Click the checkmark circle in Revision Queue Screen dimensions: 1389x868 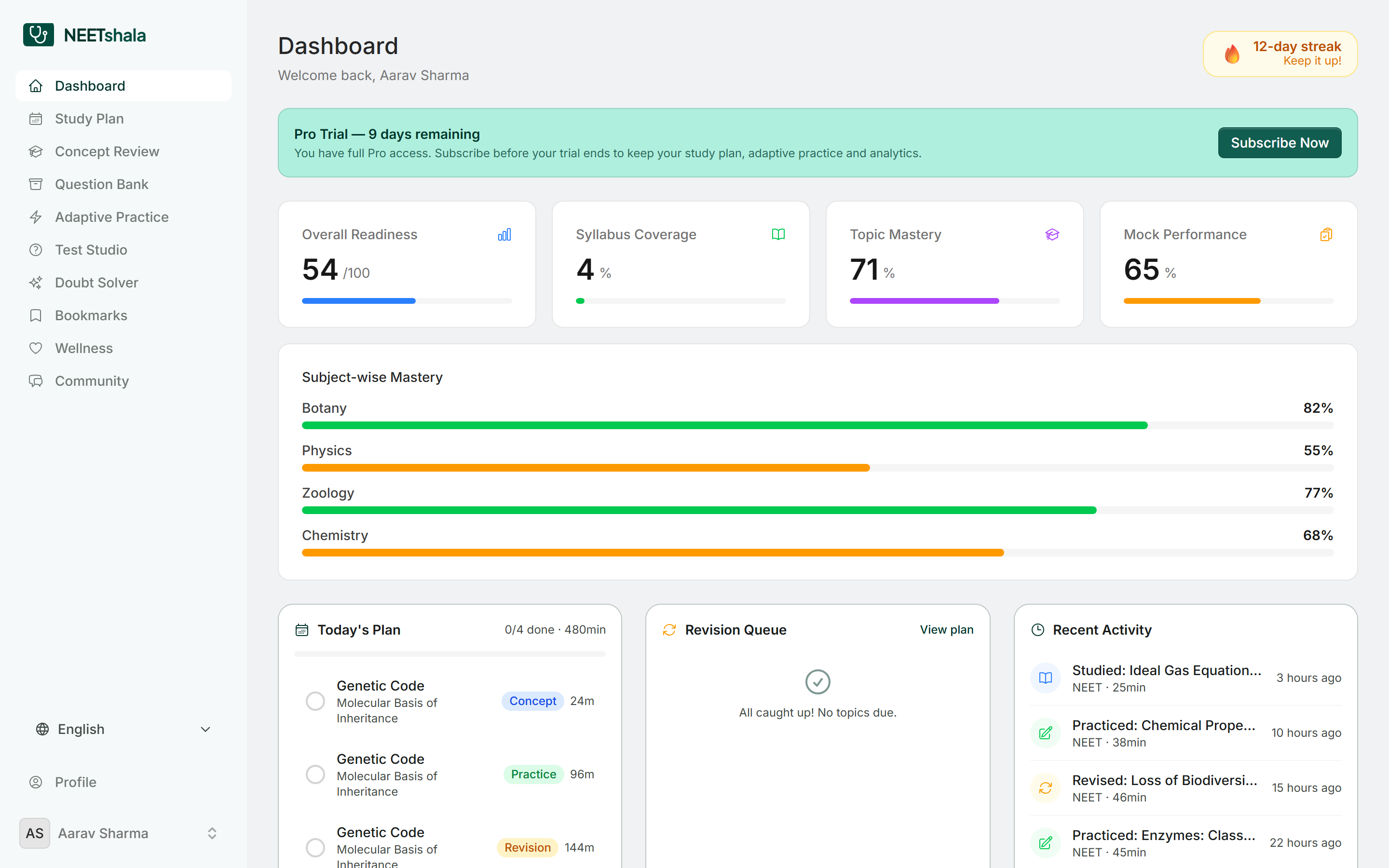(x=818, y=682)
